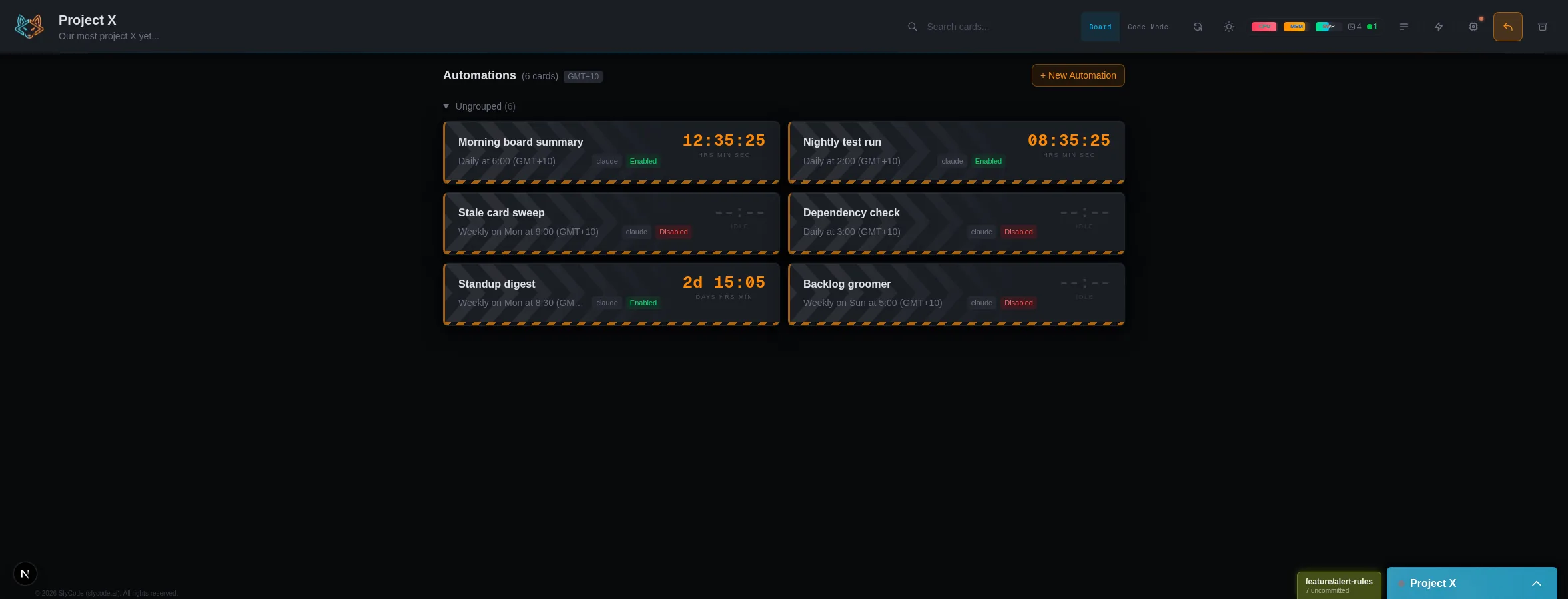Switch to the Code Mode tab
Viewport: 1568px width, 599px height.
click(1148, 27)
